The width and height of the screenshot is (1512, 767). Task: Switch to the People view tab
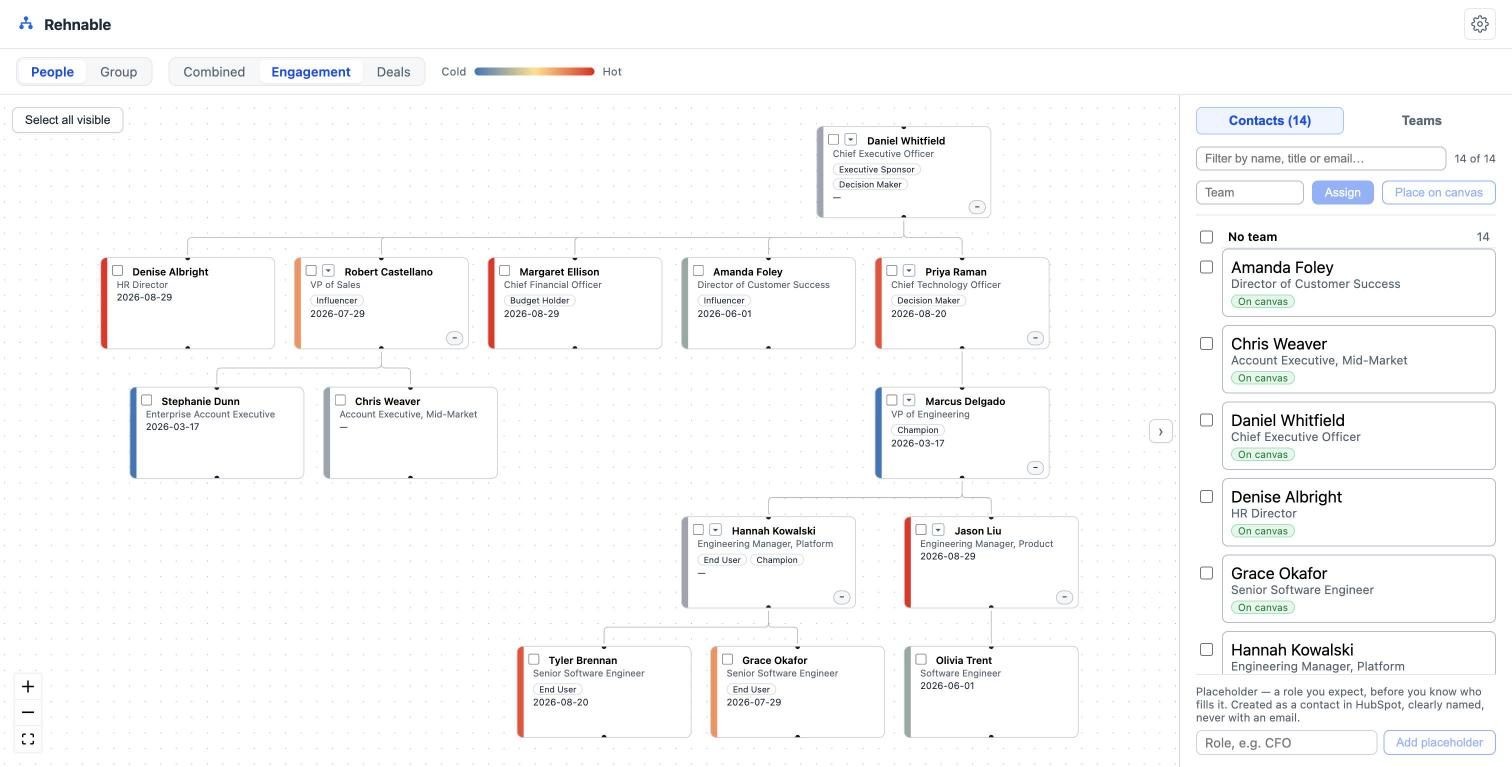coord(52,72)
